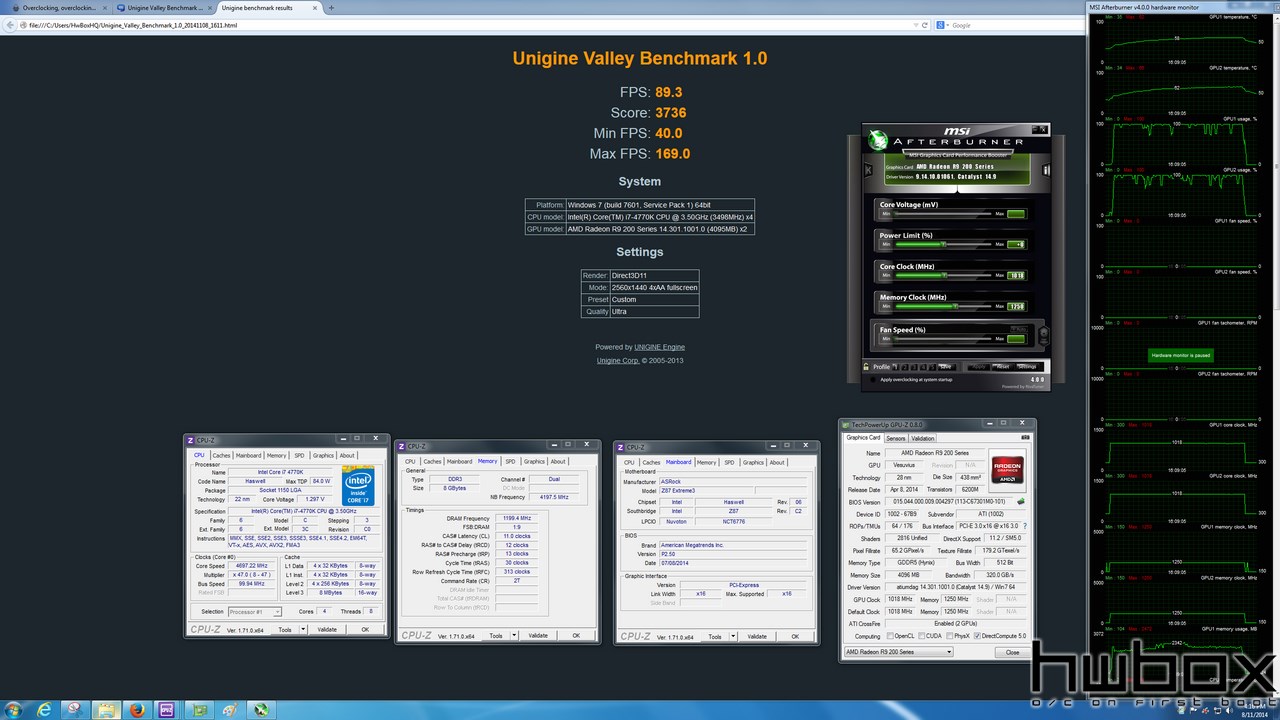Open the UNIGINE Engine link
The width and height of the screenshot is (1280, 720).
[660, 347]
